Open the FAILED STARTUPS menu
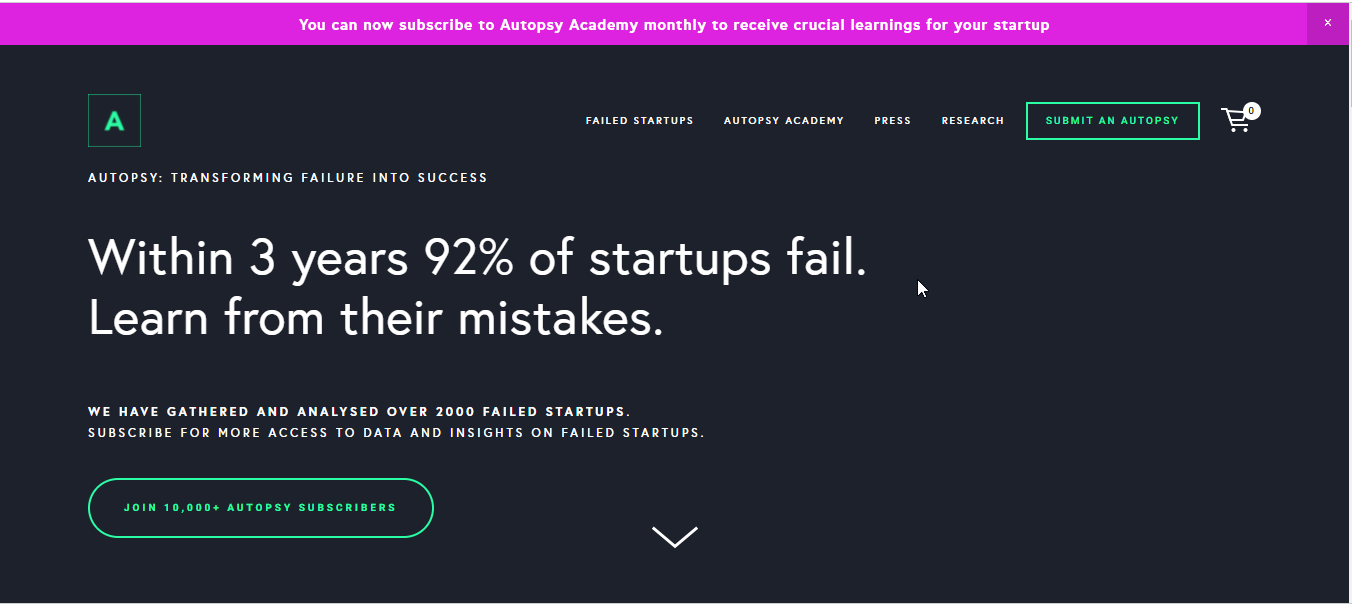Viewport: 1352px width, 606px height. click(x=639, y=120)
